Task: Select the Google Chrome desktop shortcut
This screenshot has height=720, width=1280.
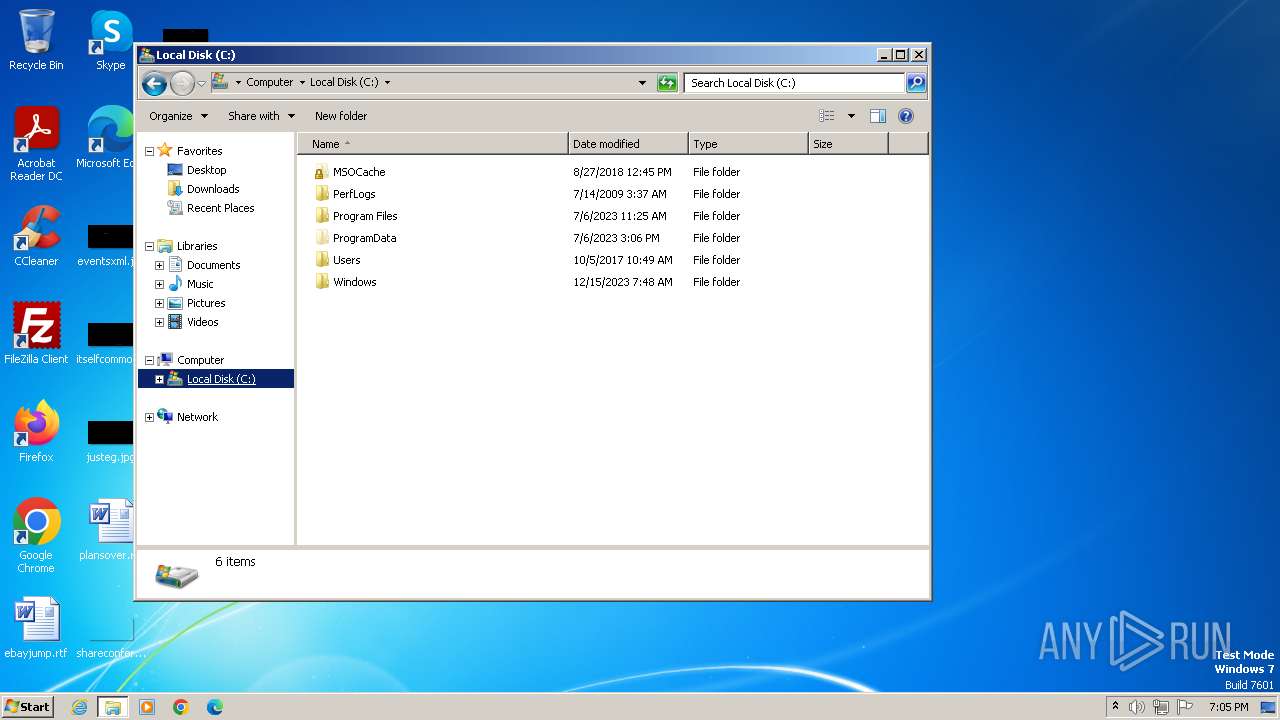Action: [36, 536]
